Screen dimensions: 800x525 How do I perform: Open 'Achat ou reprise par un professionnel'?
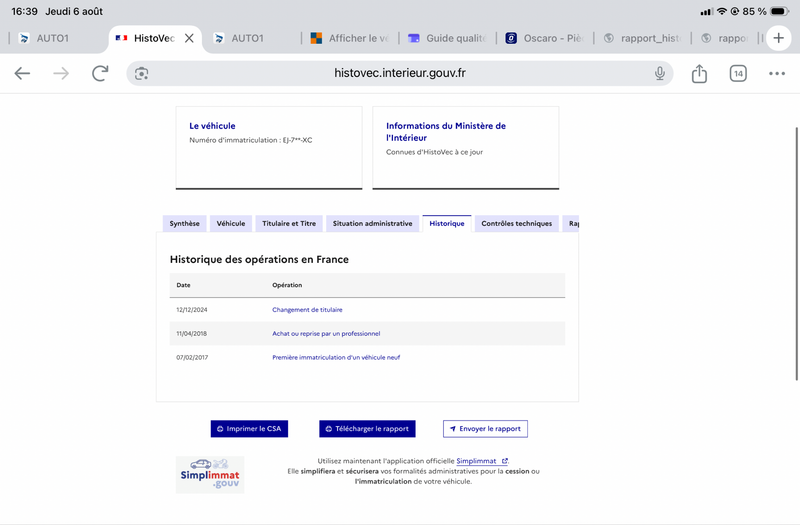coord(326,334)
